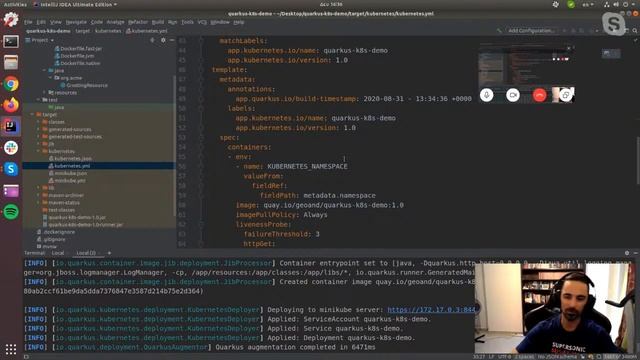
Task: Open the network indicator in top bar
Action: click(607, 4)
